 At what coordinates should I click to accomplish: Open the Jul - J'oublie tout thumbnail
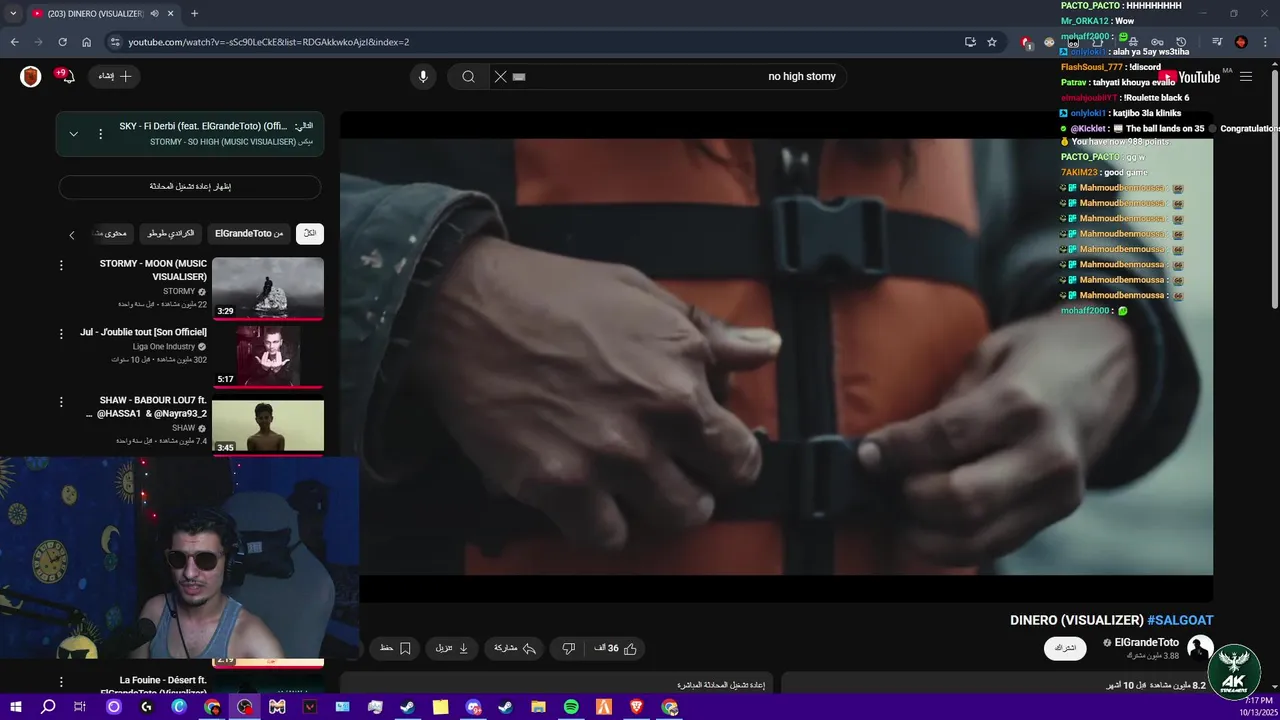click(268, 357)
